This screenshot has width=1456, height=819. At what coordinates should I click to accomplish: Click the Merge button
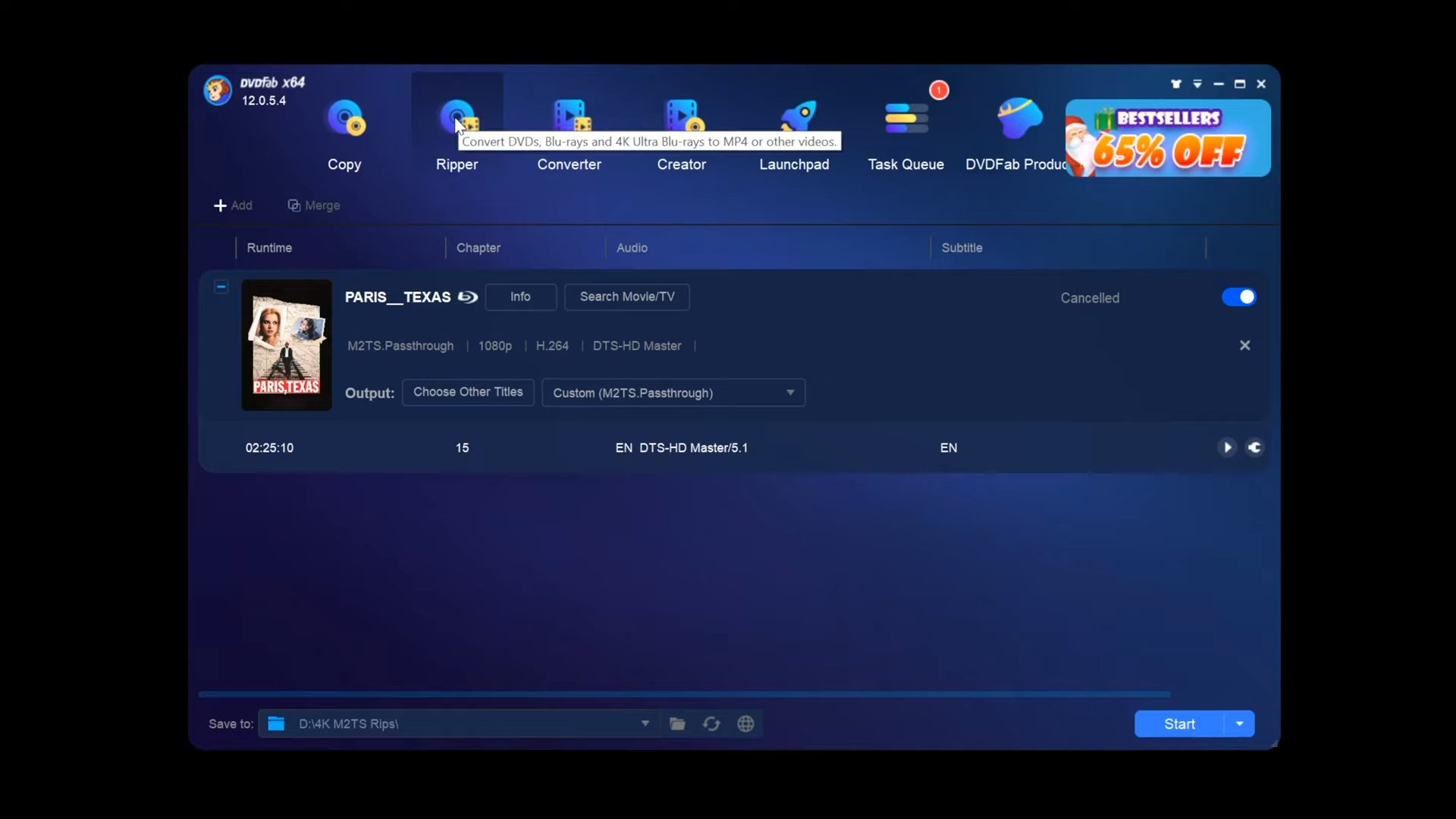[x=314, y=206]
